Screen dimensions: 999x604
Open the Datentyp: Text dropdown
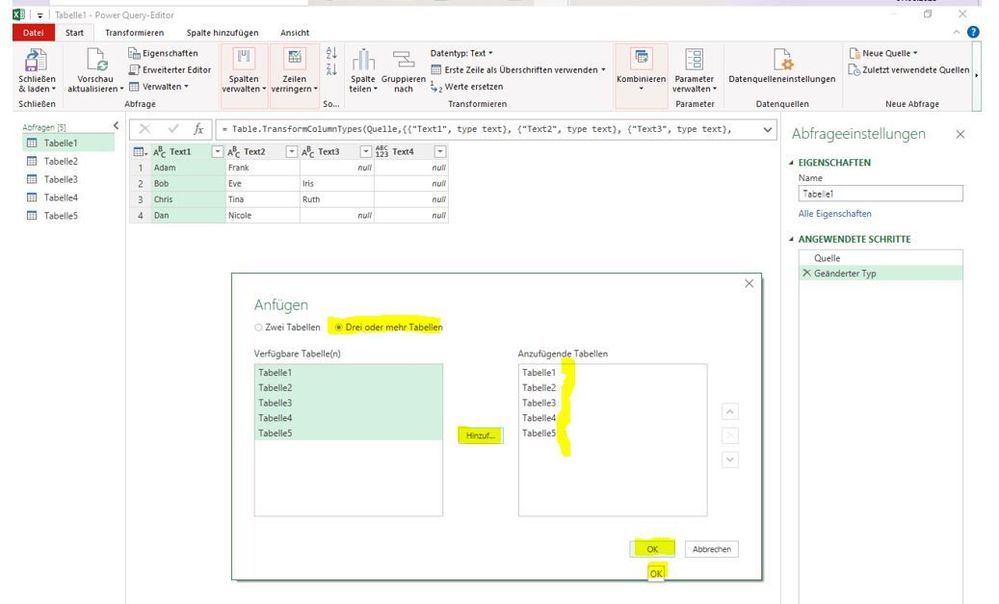point(462,54)
